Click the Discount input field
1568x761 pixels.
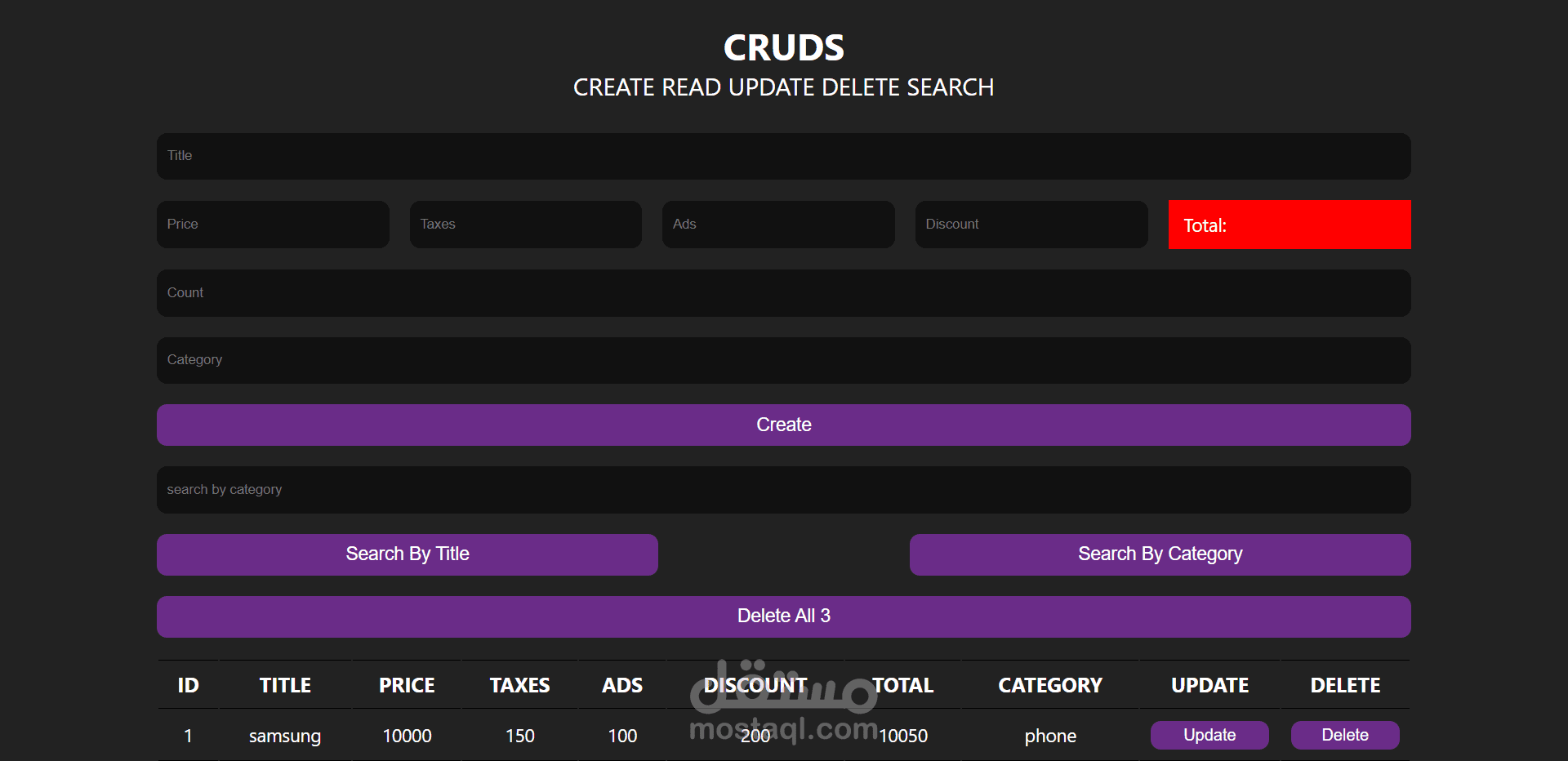(x=1031, y=224)
